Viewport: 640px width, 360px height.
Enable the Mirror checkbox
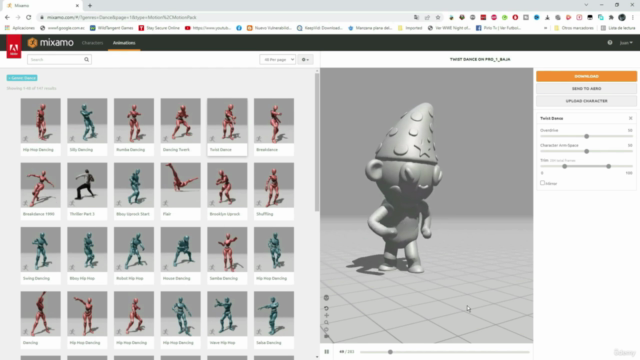point(542,183)
